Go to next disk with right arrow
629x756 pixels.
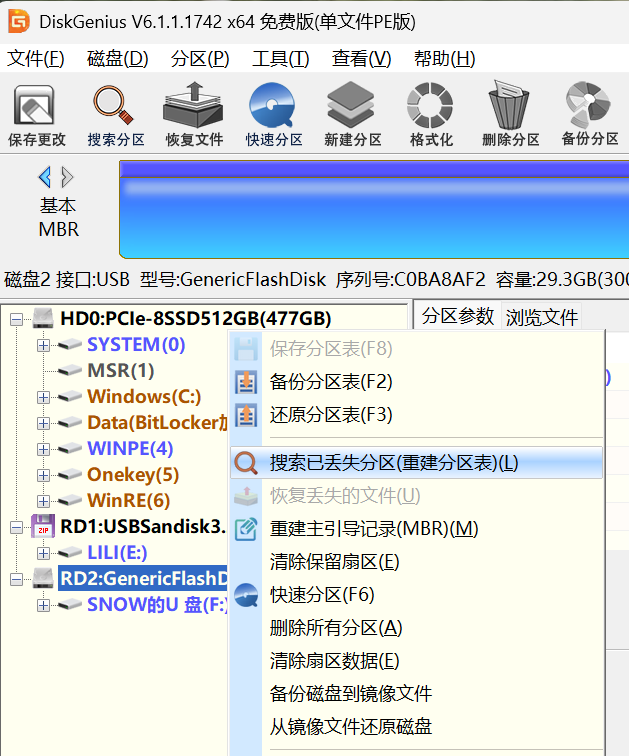[67, 177]
